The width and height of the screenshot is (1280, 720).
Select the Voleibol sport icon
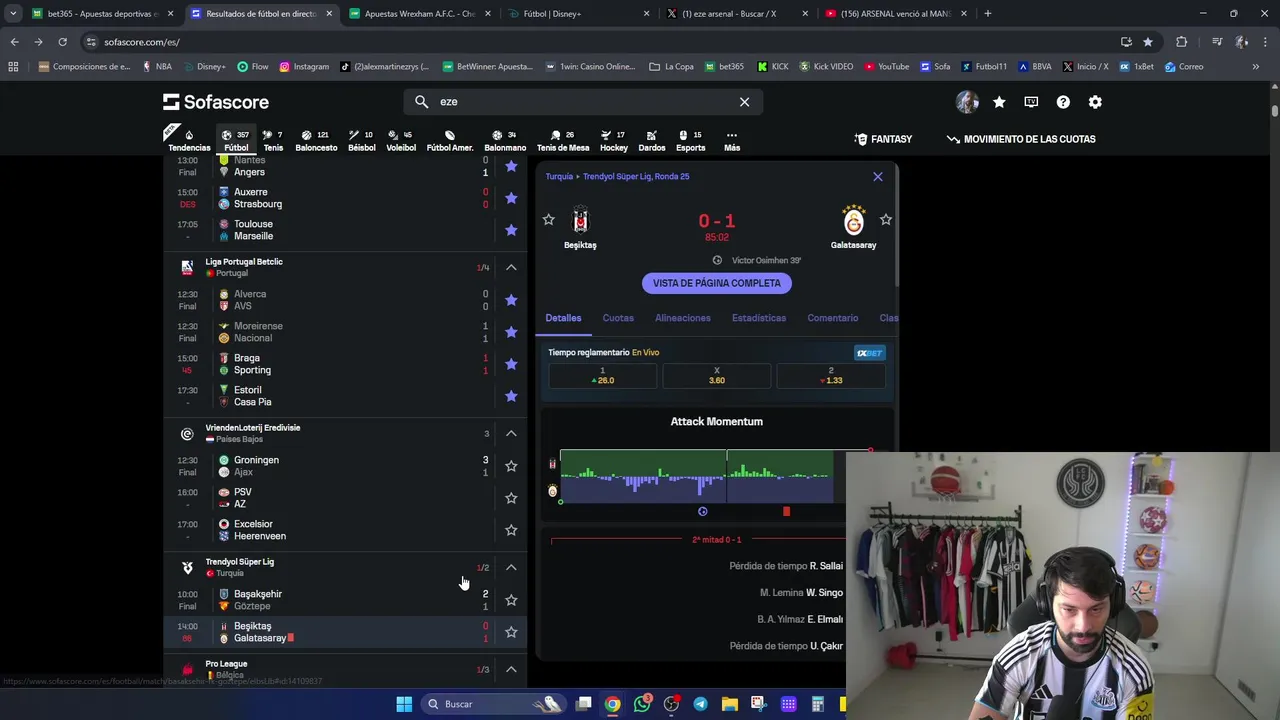click(x=401, y=140)
